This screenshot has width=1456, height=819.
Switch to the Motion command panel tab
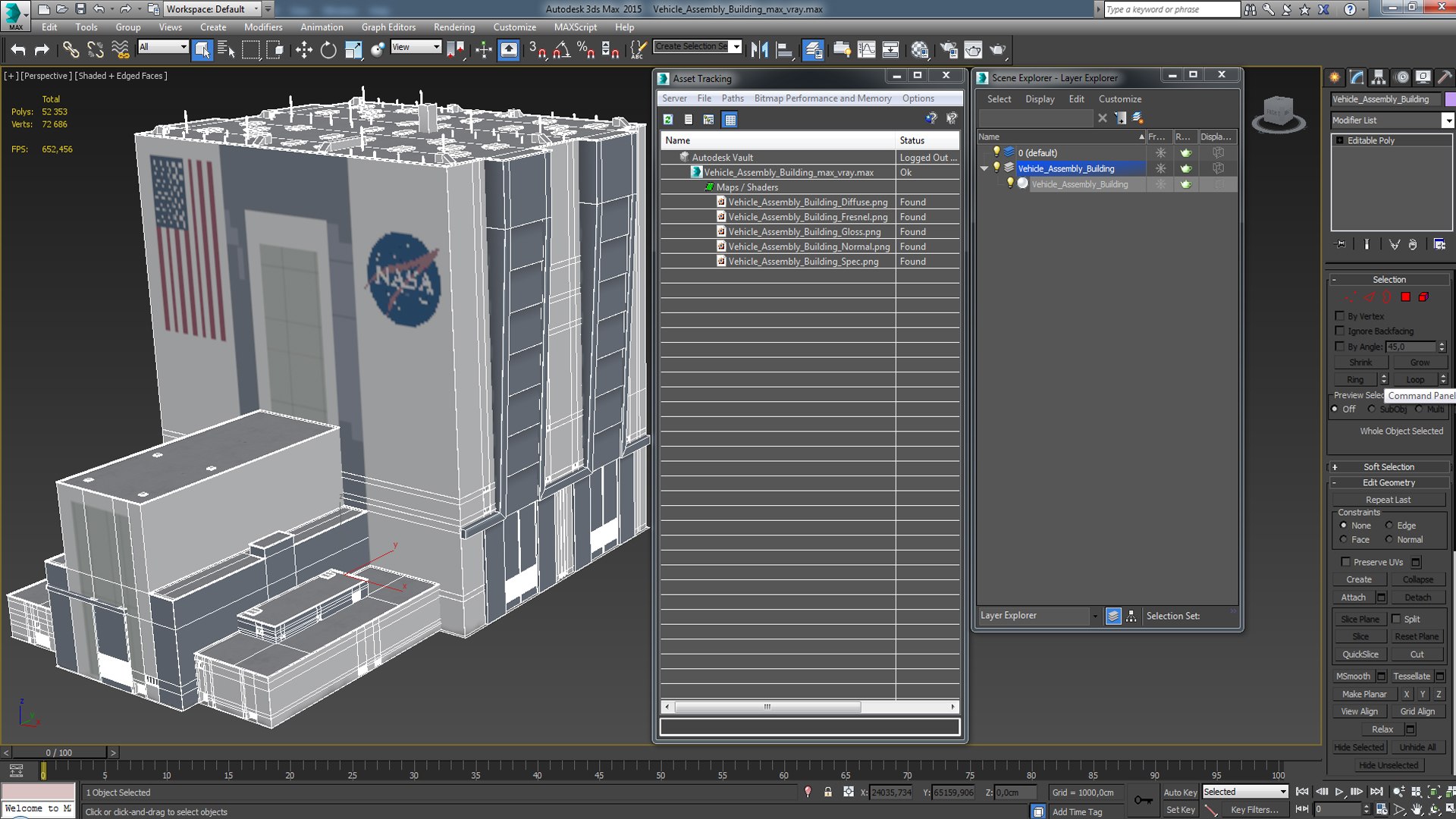pyautogui.click(x=1401, y=77)
